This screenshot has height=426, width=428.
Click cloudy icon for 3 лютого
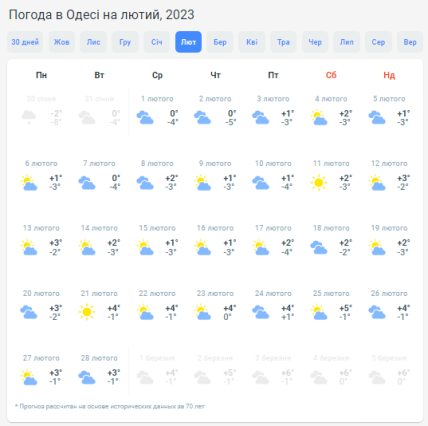click(x=261, y=118)
